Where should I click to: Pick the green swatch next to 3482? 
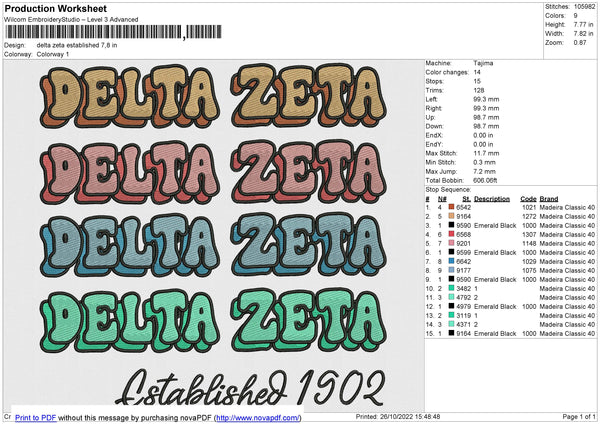[452, 288]
